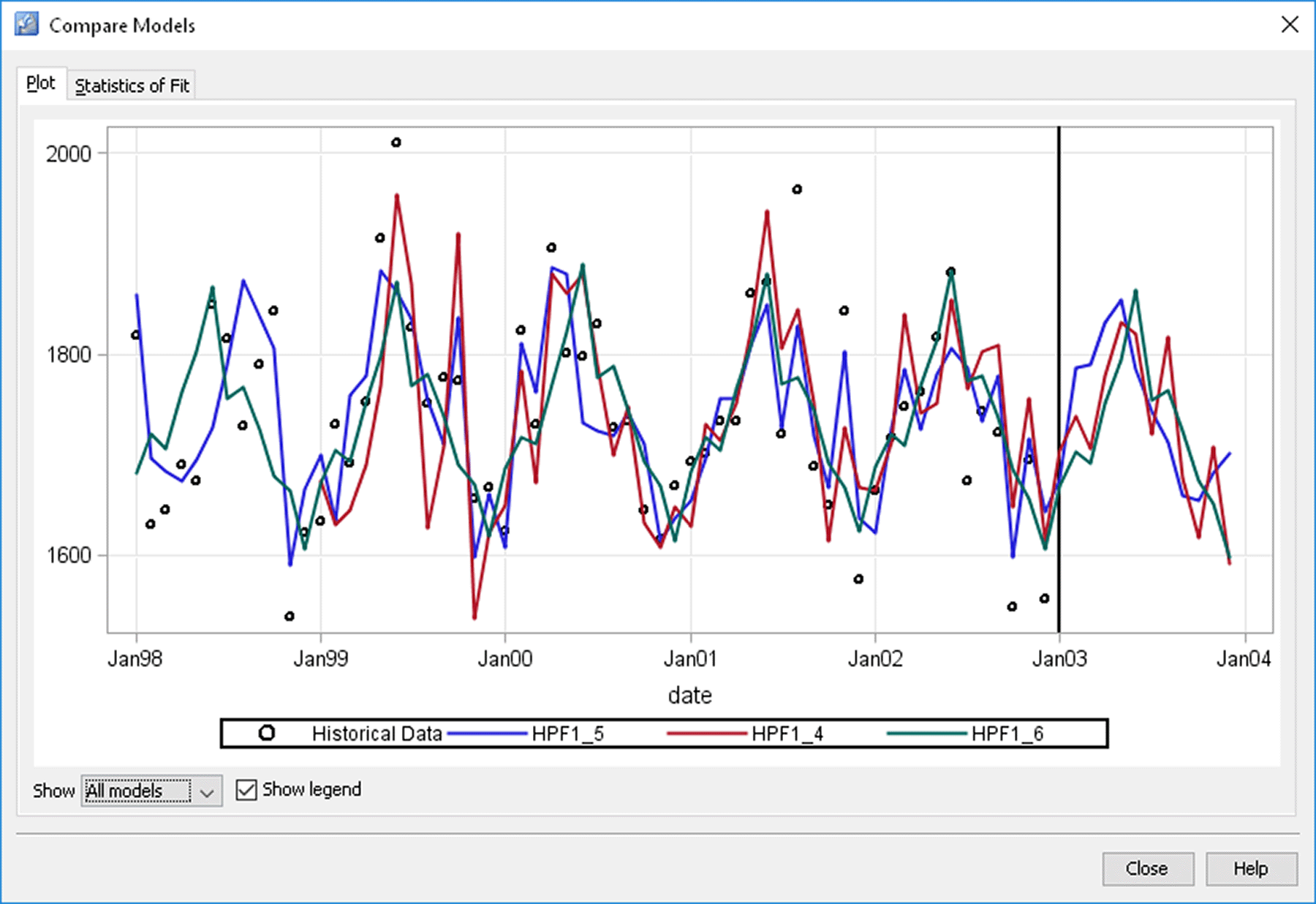Click the Jan02 x-axis label
The height and width of the screenshot is (904, 1316).
(875, 659)
